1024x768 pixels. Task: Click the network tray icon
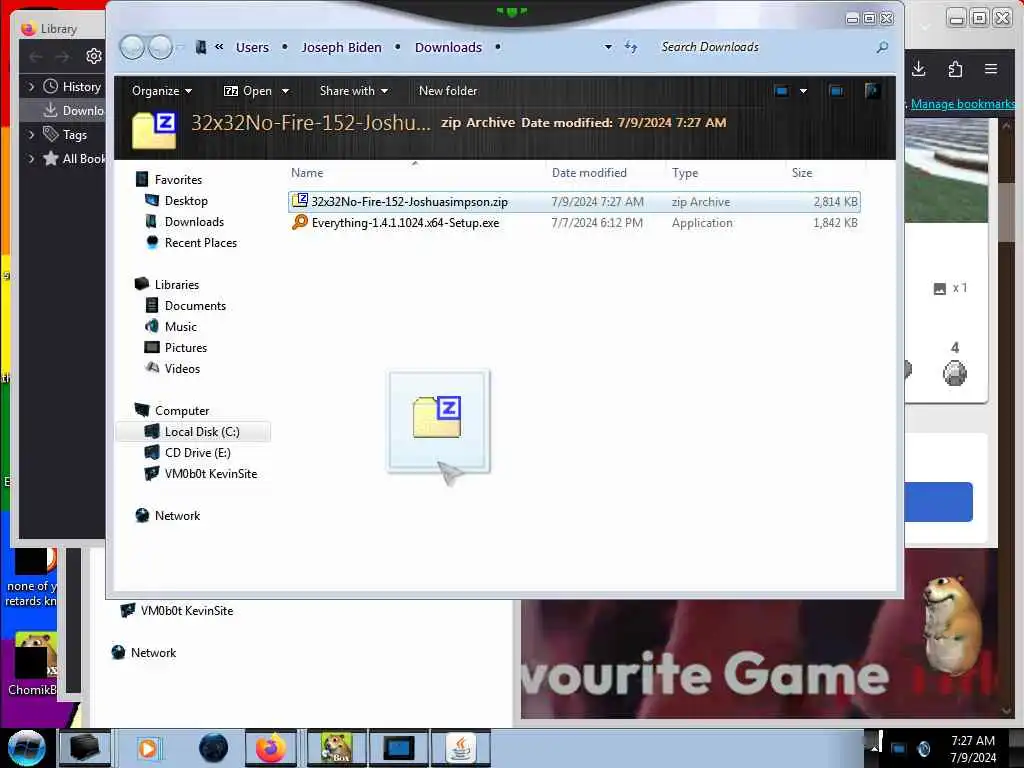tap(899, 748)
